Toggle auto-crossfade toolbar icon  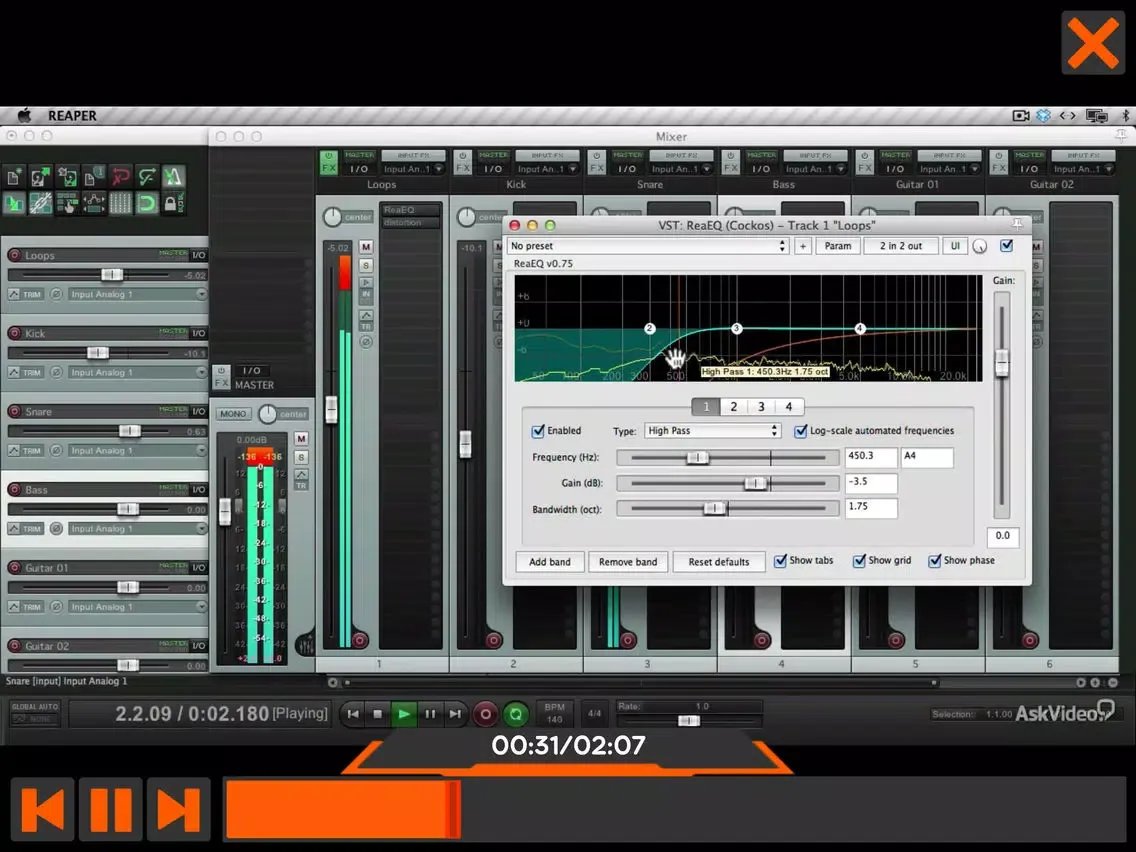tap(14, 204)
